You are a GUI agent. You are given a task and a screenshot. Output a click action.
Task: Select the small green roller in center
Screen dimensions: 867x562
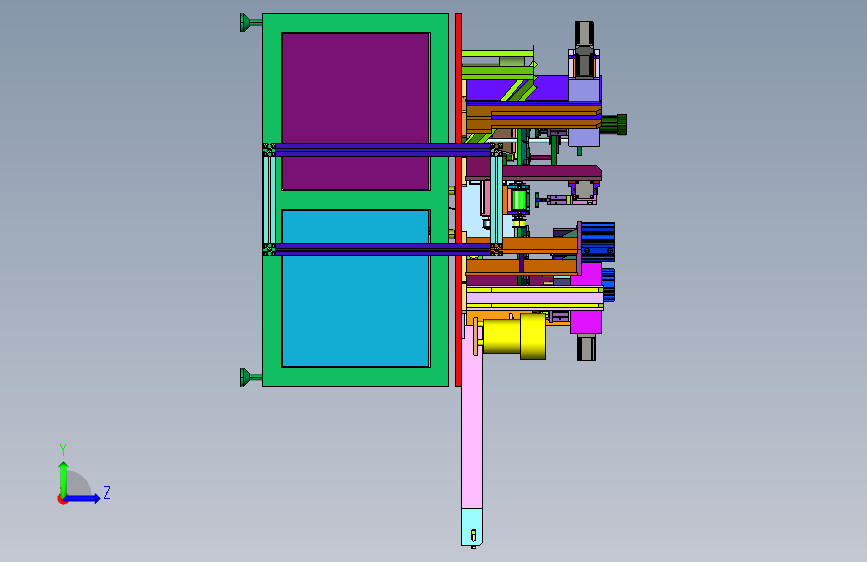(x=519, y=200)
